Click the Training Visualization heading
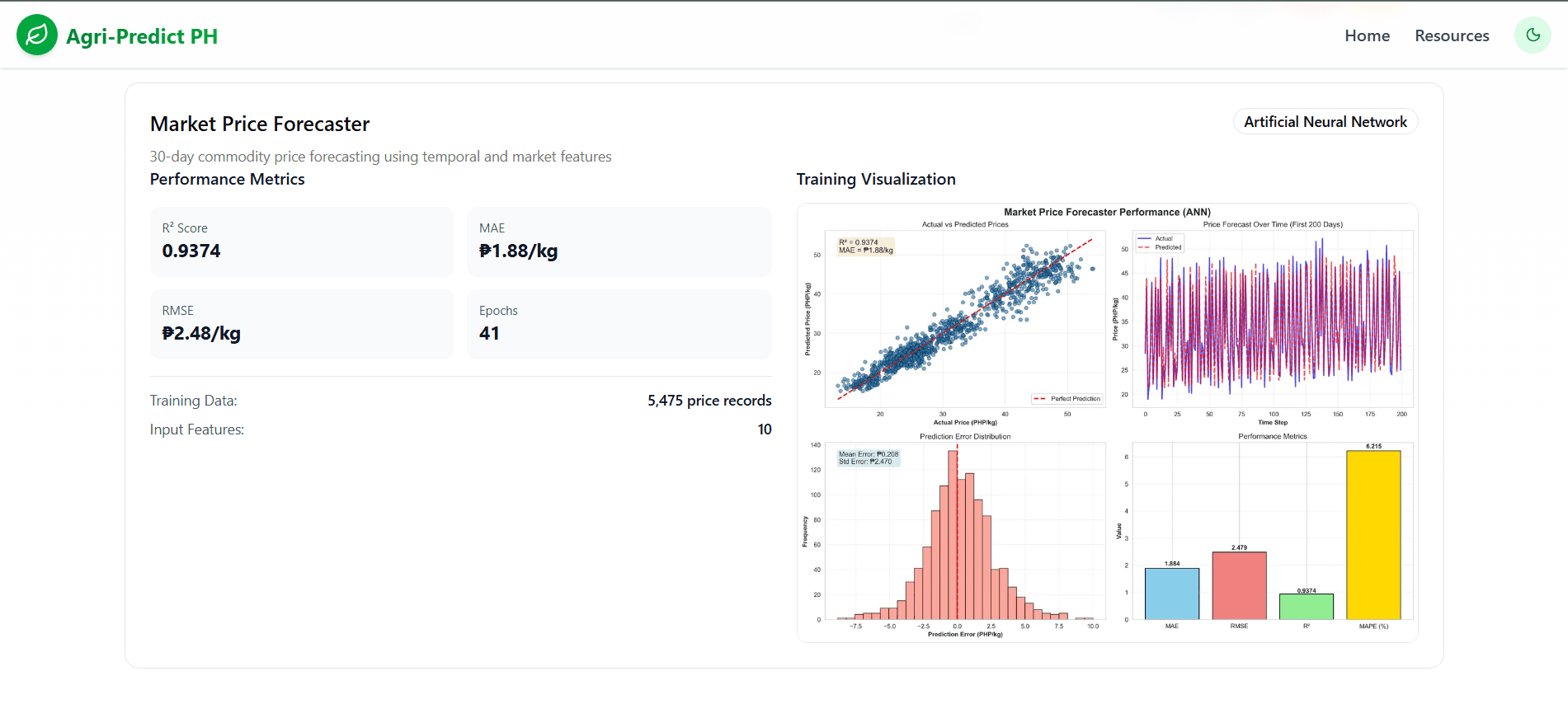The width and height of the screenshot is (1568, 718). (x=876, y=180)
